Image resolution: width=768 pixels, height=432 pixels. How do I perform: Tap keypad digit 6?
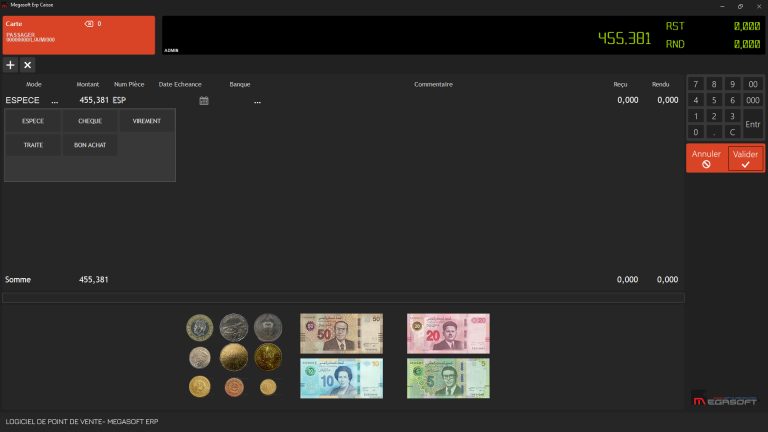(732, 100)
